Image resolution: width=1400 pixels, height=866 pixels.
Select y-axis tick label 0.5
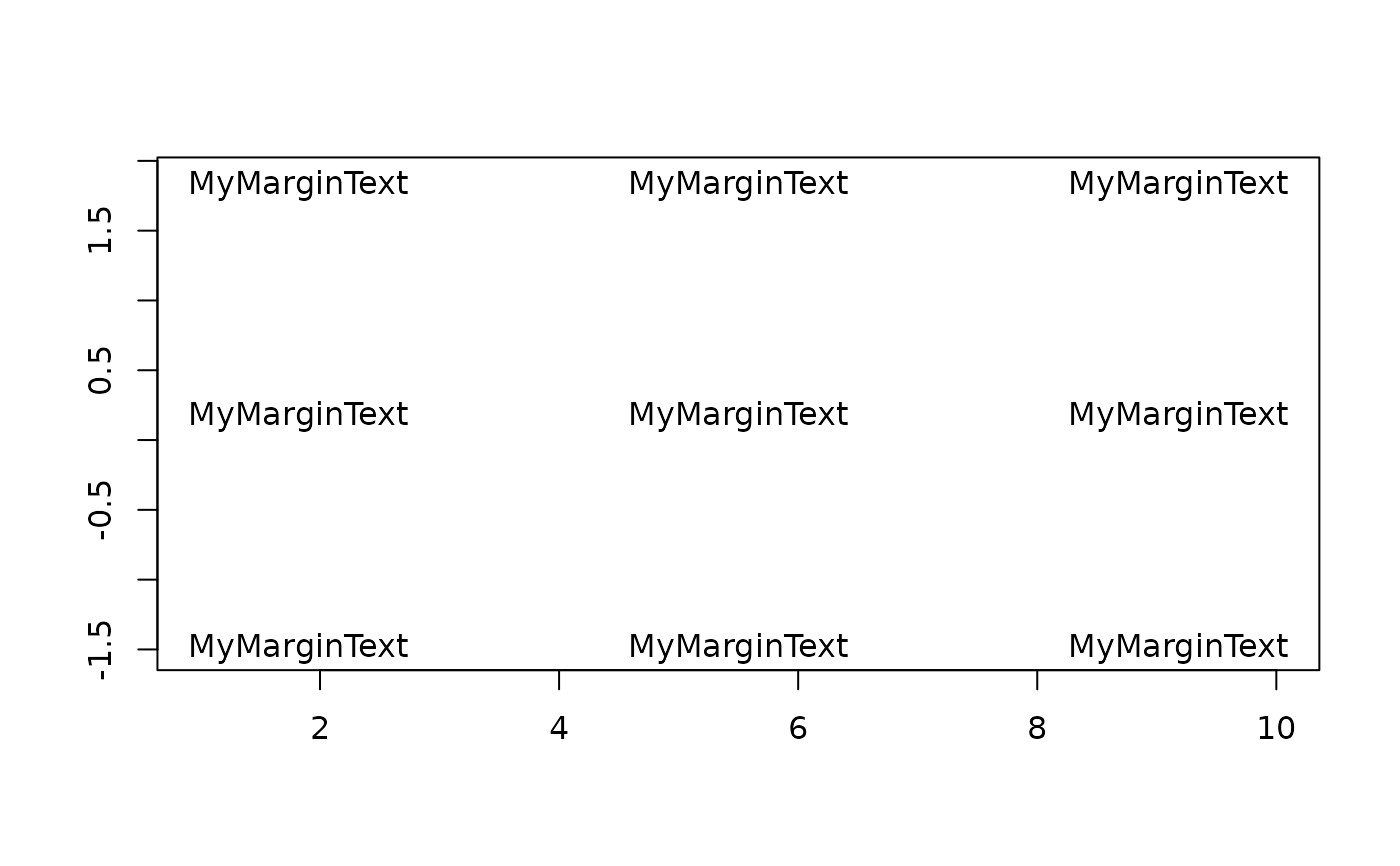tap(99, 370)
